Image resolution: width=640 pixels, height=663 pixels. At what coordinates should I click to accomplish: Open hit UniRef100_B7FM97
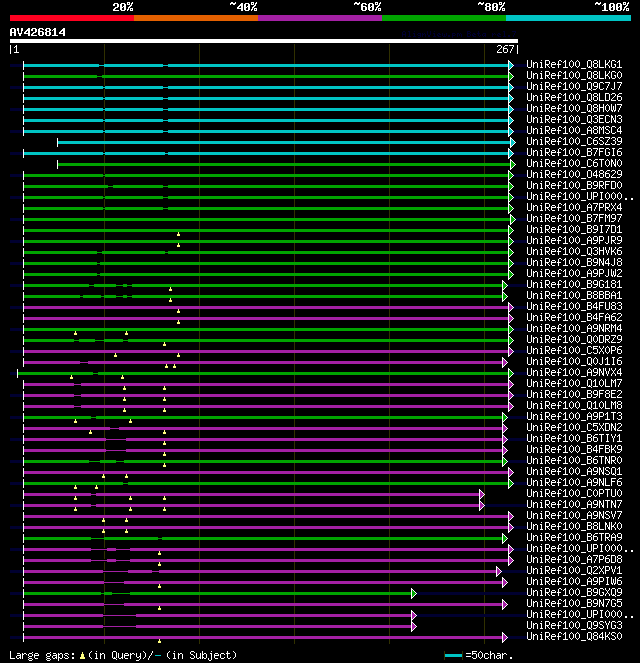pos(574,218)
